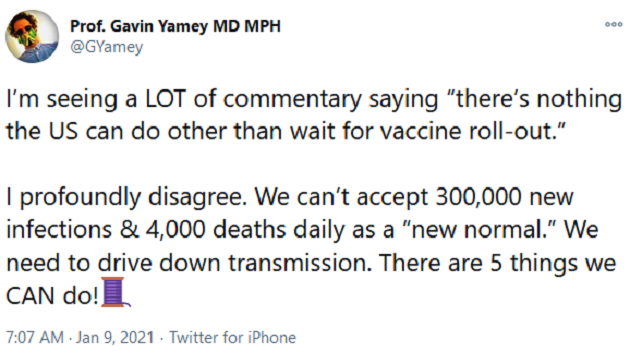Open the Twitter for iPhone source link
The image size is (630, 364).
click(x=232, y=337)
